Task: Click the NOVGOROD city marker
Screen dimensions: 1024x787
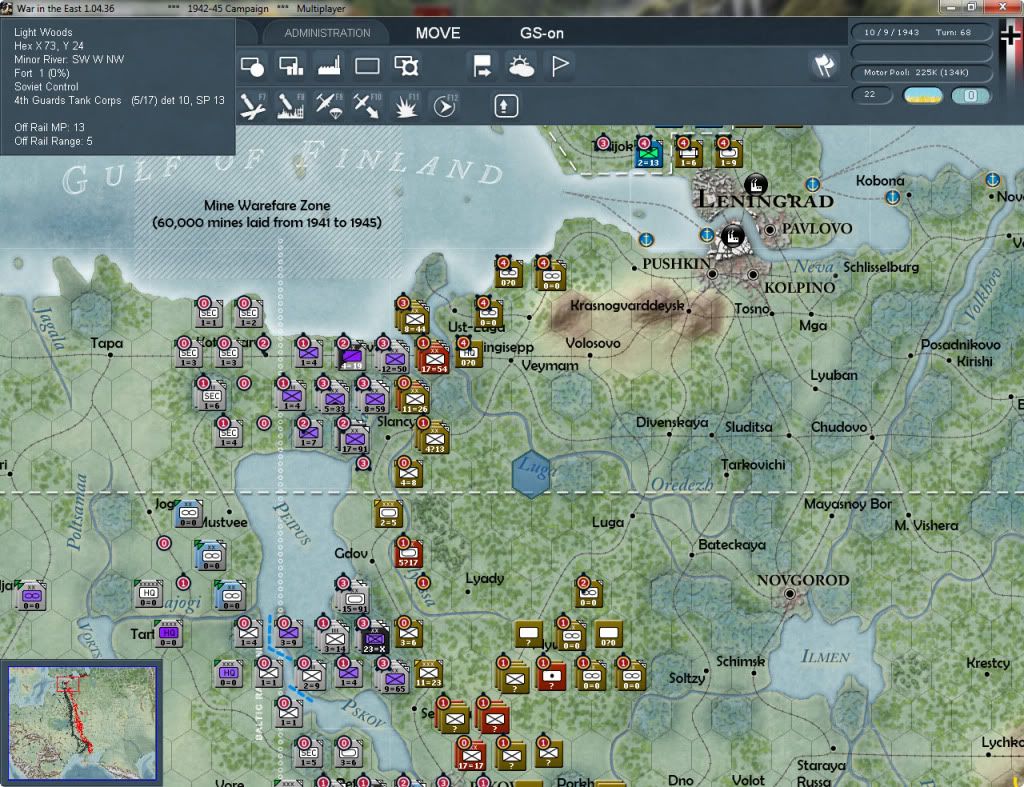Action: (x=790, y=594)
